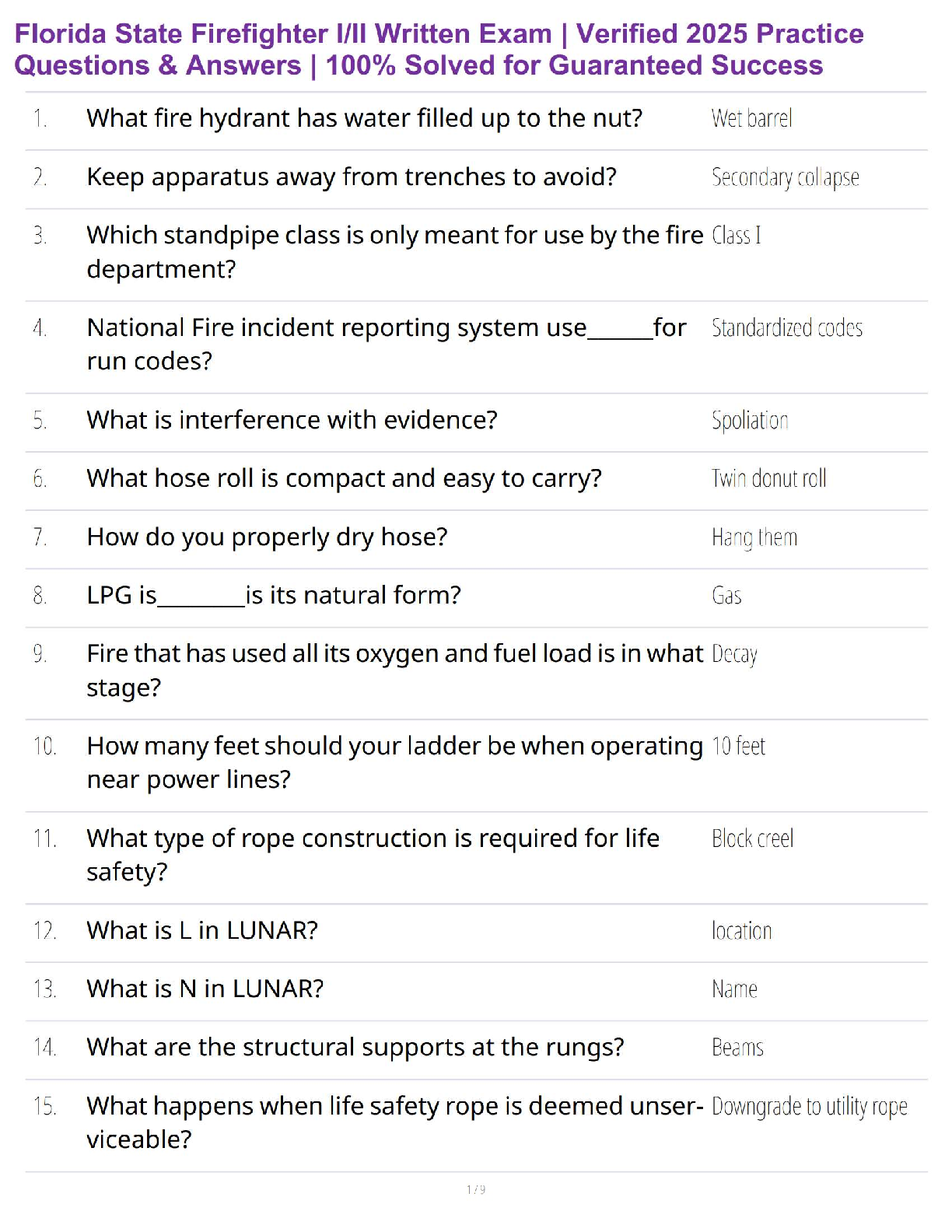Click the "What is L in LUNAR?" question
This screenshot has height=1232, width=952.
(202, 930)
